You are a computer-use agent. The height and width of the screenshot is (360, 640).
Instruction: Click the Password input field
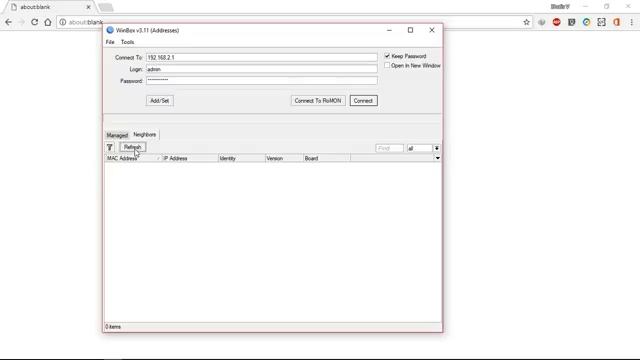tap(262, 80)
